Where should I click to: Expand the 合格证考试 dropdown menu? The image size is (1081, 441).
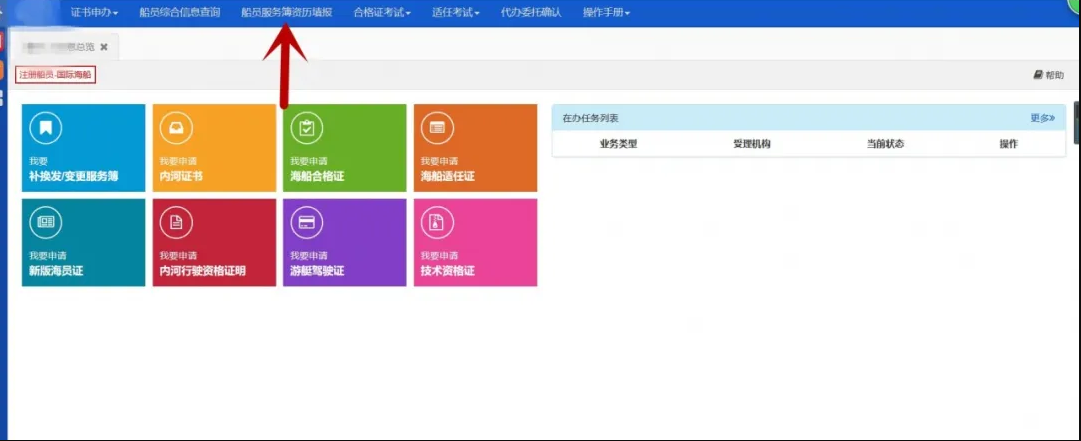(382, 13)
